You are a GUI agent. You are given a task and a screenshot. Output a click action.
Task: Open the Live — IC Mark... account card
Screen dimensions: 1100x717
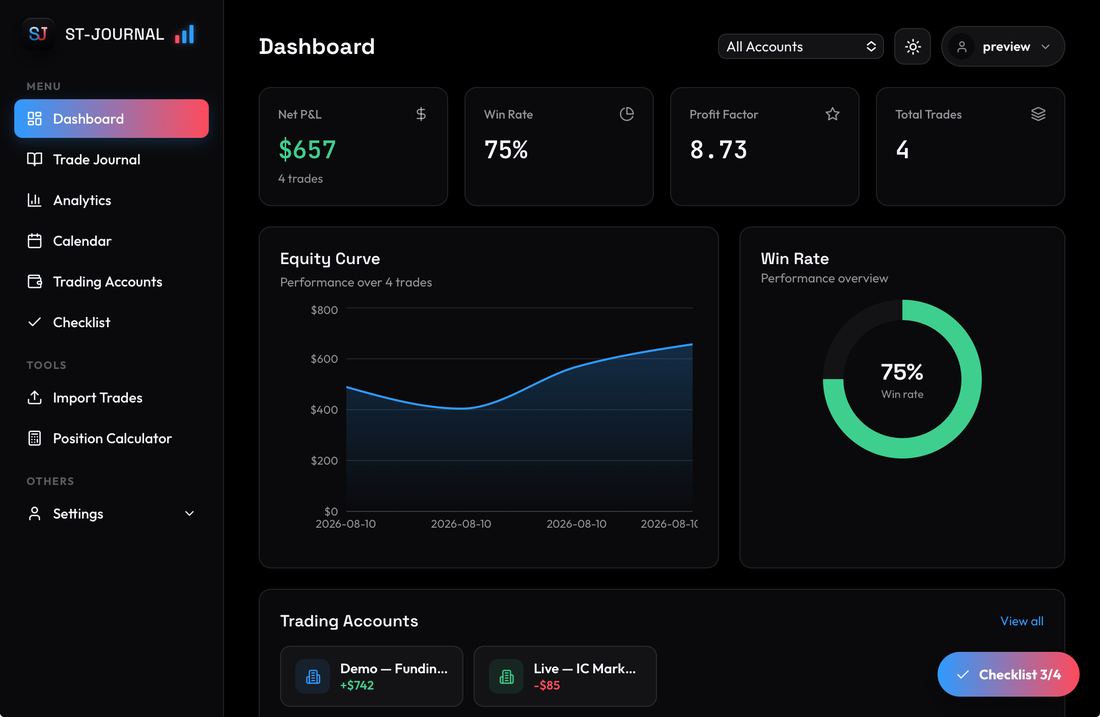565,676
